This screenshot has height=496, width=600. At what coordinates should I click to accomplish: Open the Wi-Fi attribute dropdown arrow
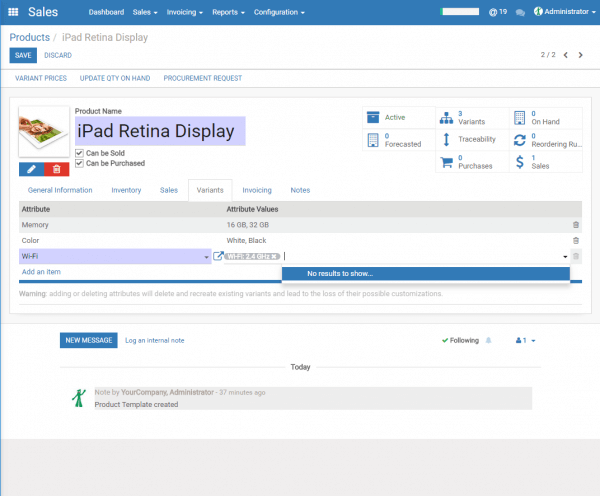[x=206, y=257]
